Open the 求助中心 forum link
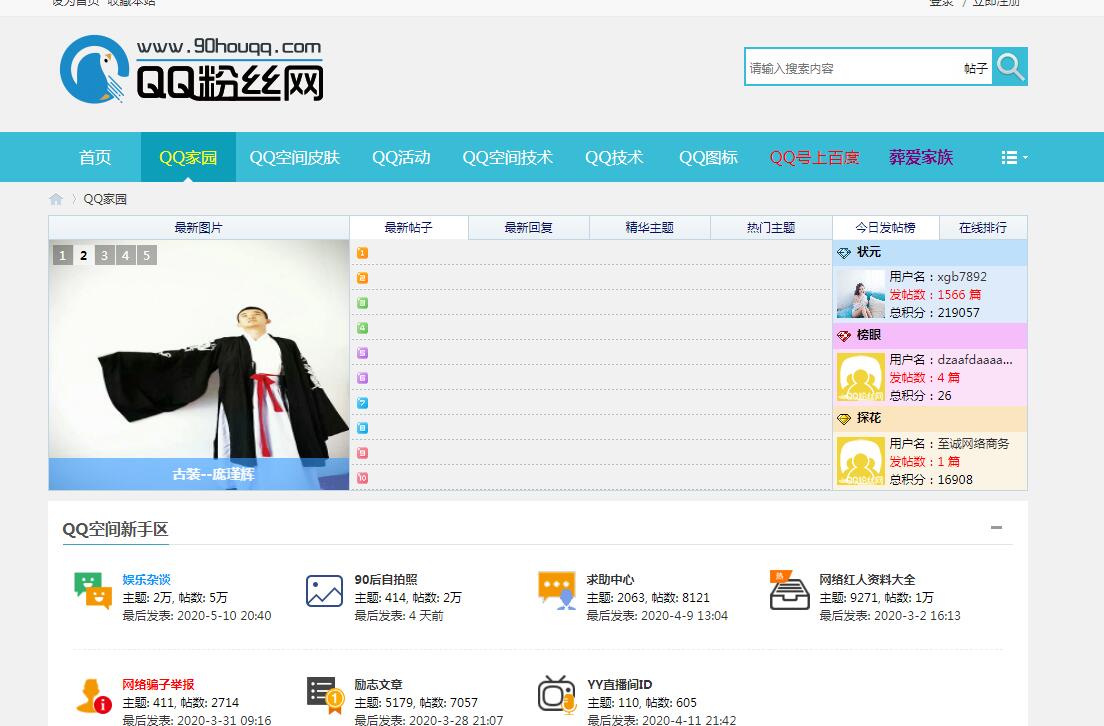This screenshot has width=1104, height=726. pyautogui.click(x=610, y=580)
